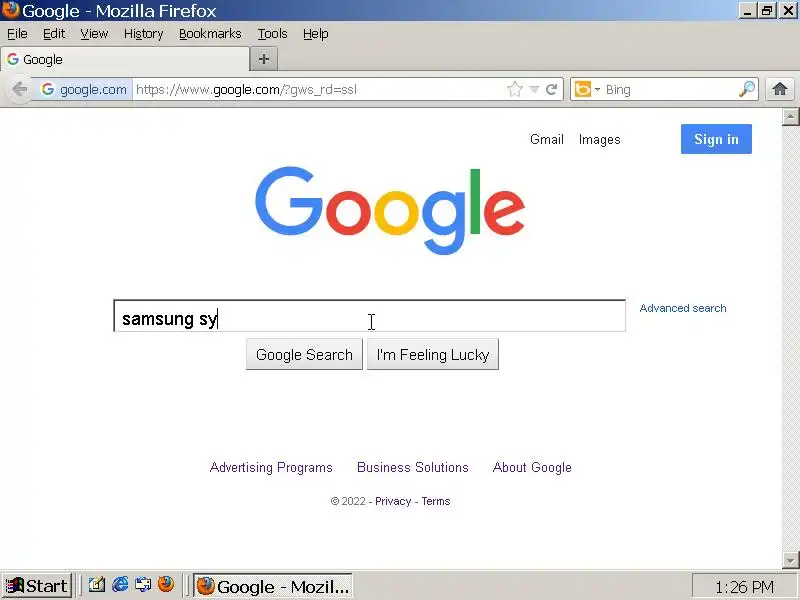The width and height of the screenshot is (800, 600).
Task: Open the Windows Start menu
Action: (x=36, y=586)
